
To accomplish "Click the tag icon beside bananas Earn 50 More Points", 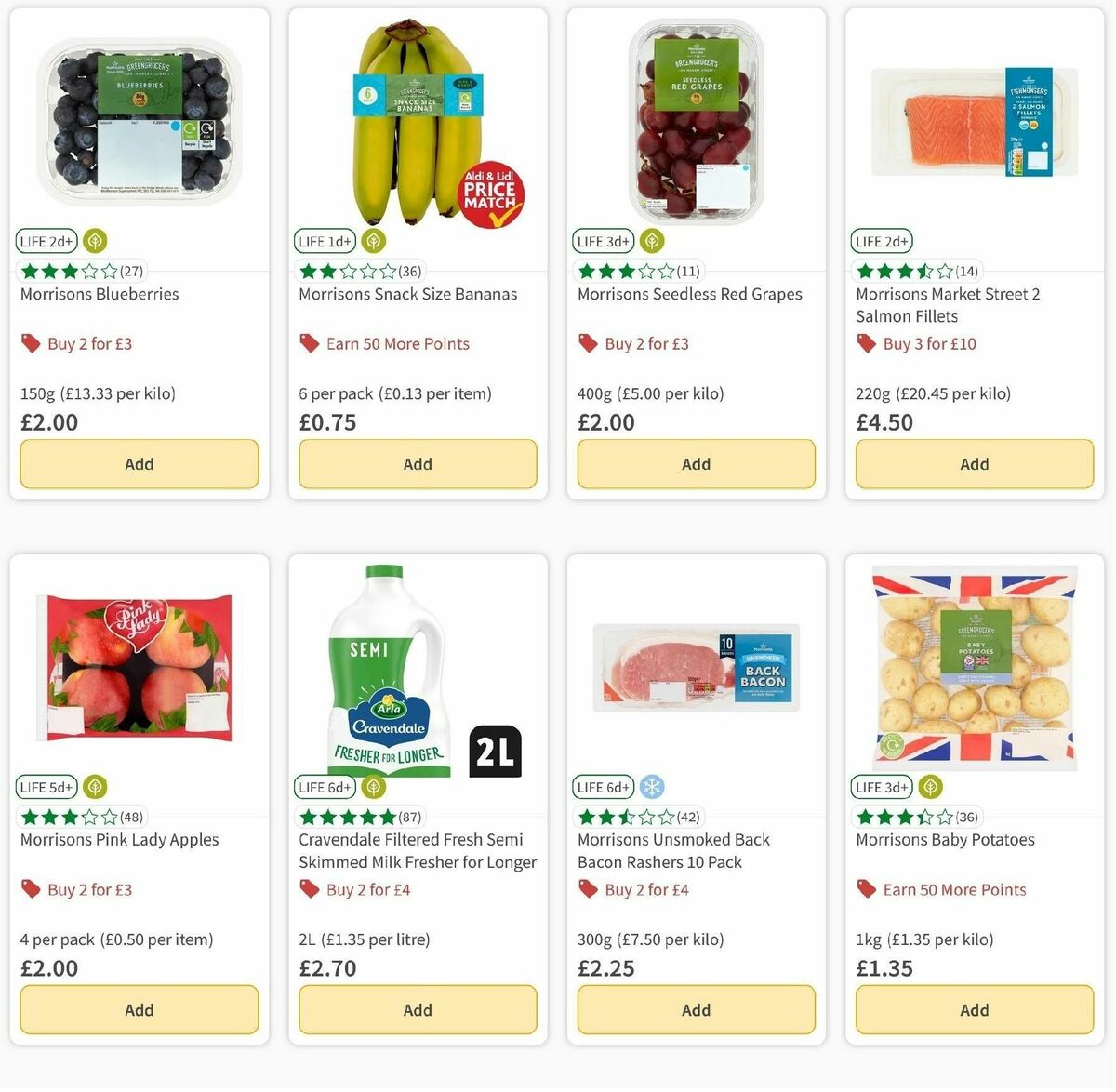I will (309, 343).
